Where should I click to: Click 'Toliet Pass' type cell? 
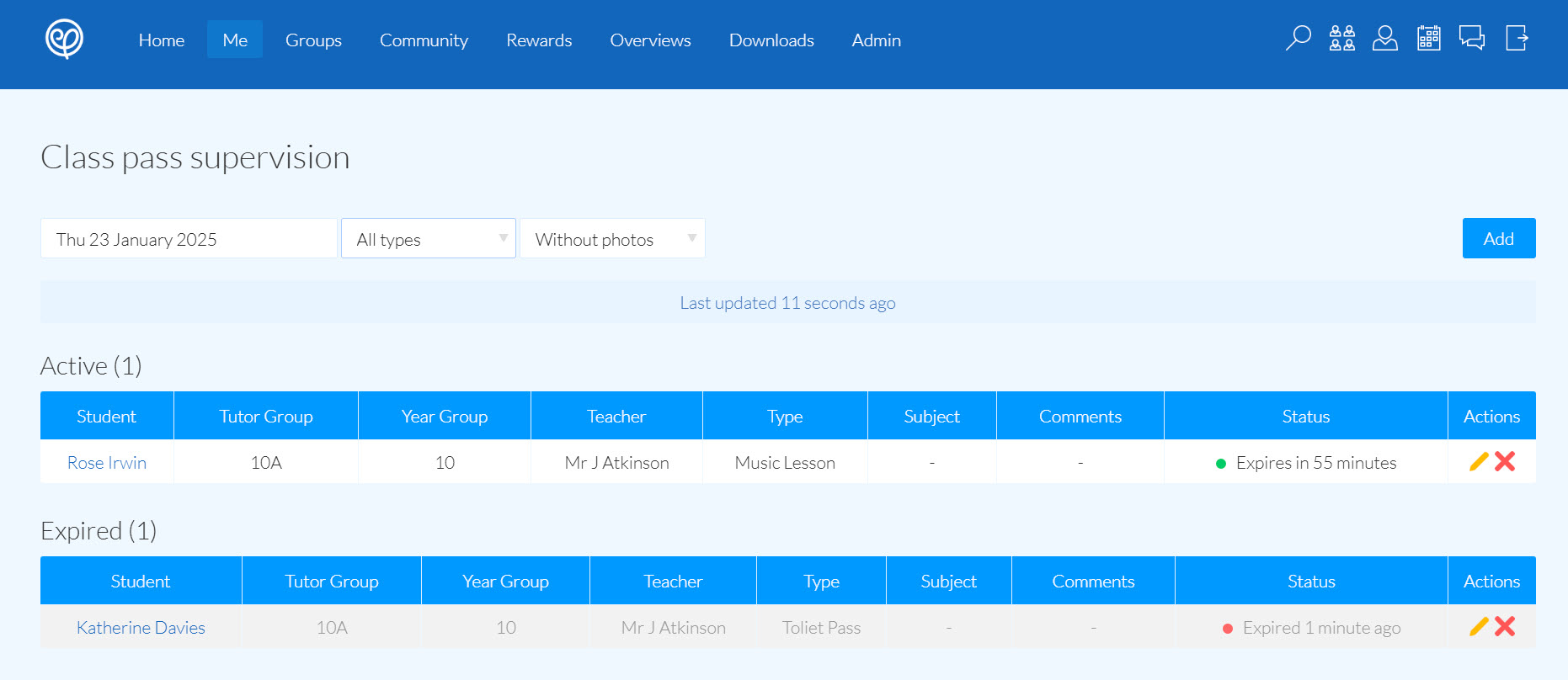[822, 628]
